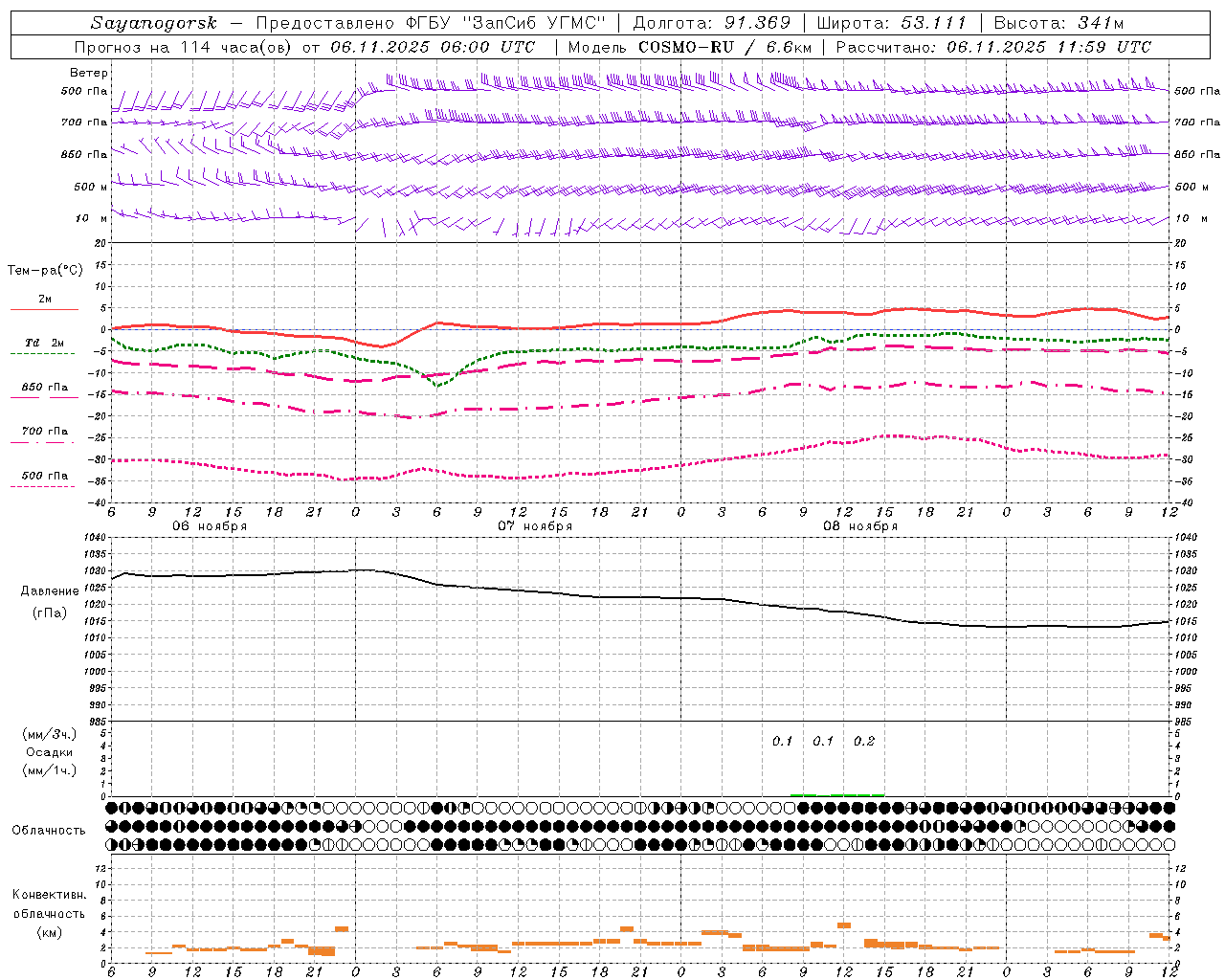Screen dimensions: 1225x980
Task: Click "Рассчитано: 06.11.2025 11:59 UTC" text
Action: pos(993,47)
